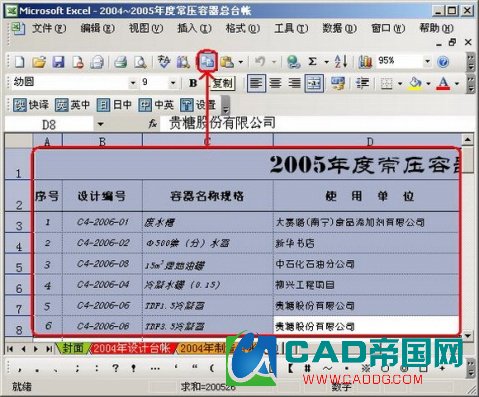This screenshot has width=479, height=397.
Task: Click the Copy icon in toolbar
Action: click(207, 62)
